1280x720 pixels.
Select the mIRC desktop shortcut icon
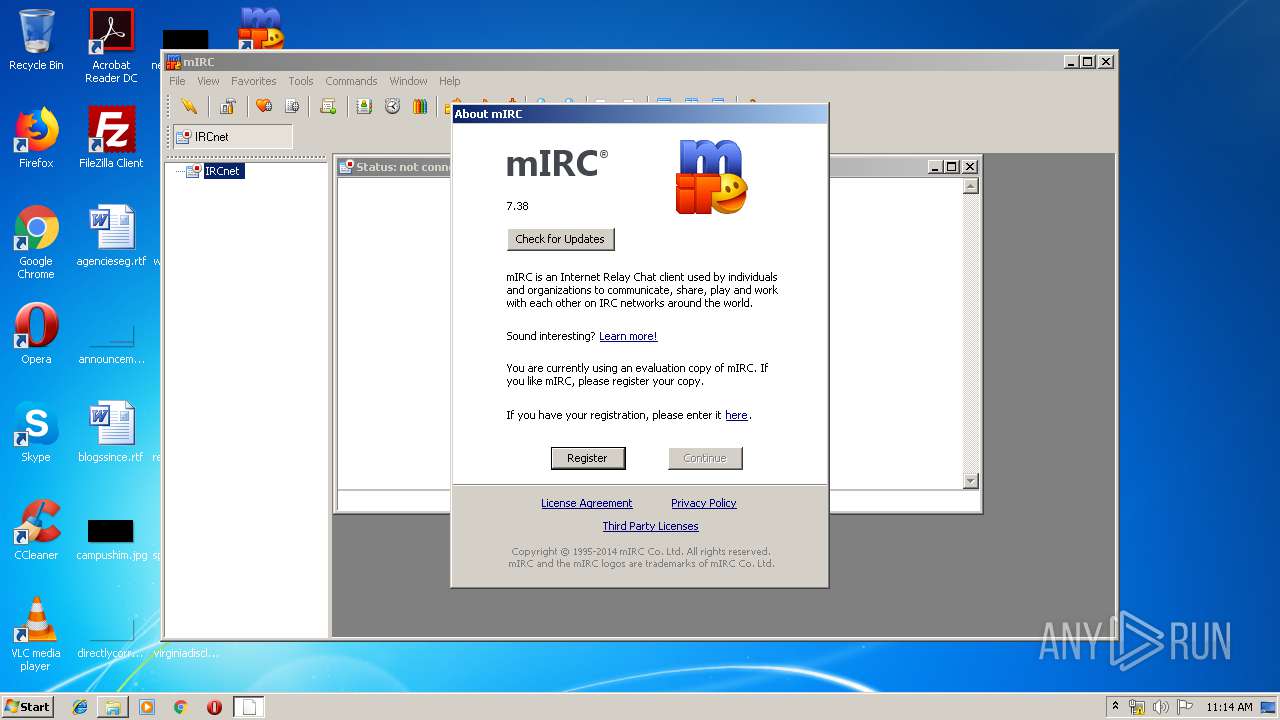(x=261, y=28)
